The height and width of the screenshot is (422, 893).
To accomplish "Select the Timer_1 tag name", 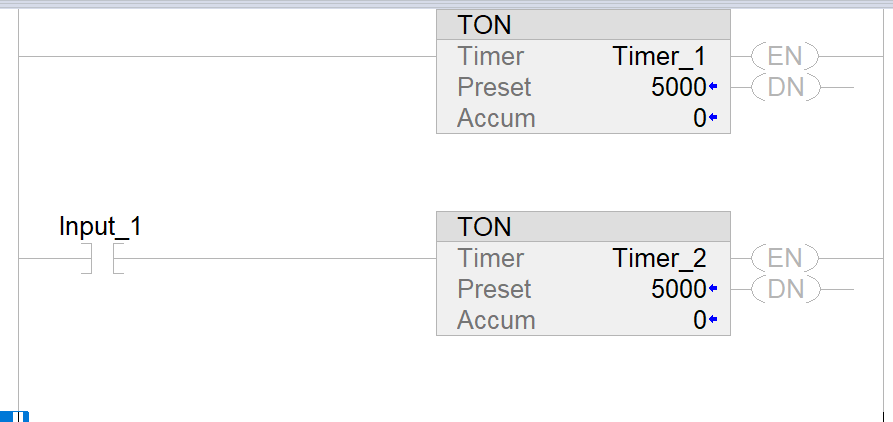I will (659, 56).
